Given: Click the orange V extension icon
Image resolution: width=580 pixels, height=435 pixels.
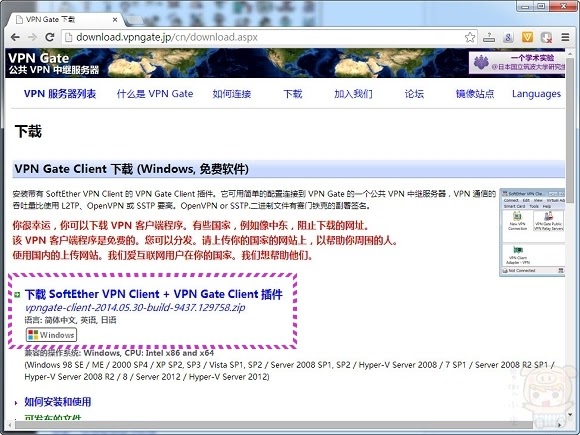Looking at the screenshot, I should pyautogui.click(x=527, y=37).
